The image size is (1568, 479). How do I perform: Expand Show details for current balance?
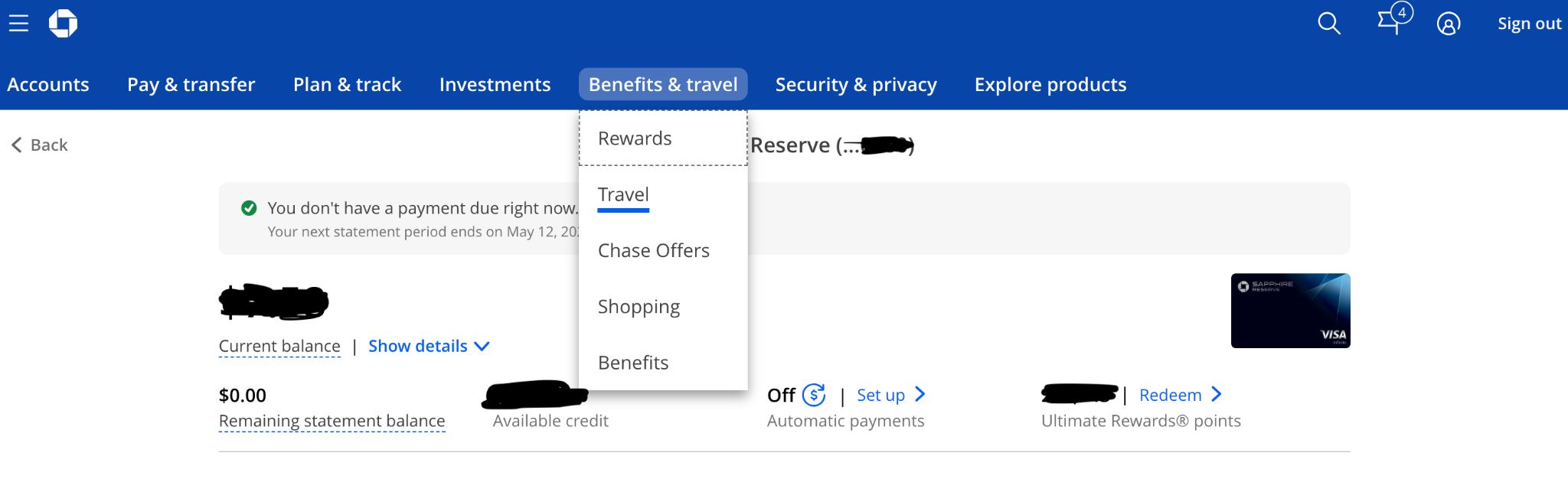pos(428,346)
